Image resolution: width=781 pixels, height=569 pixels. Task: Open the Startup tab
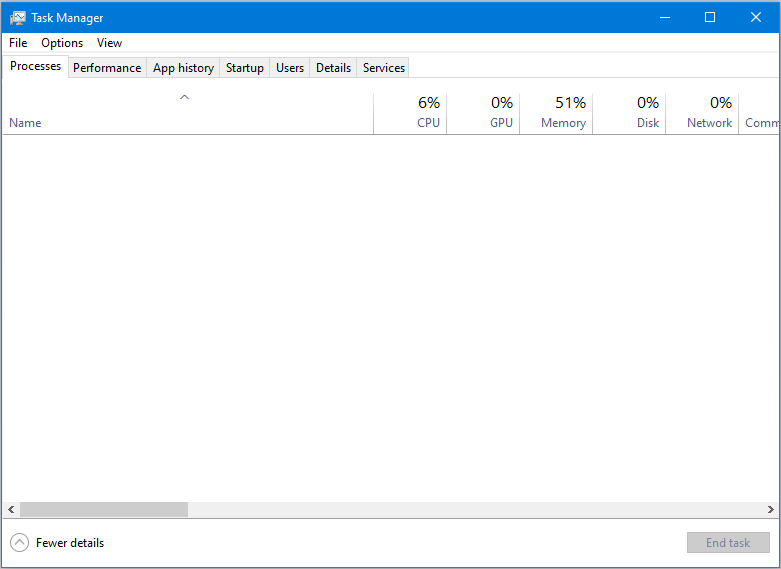(245, 68)
